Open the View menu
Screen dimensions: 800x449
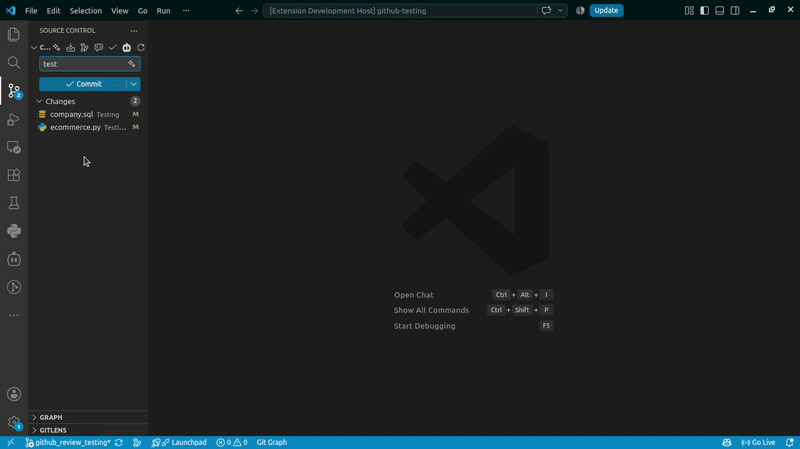point(120,11)
